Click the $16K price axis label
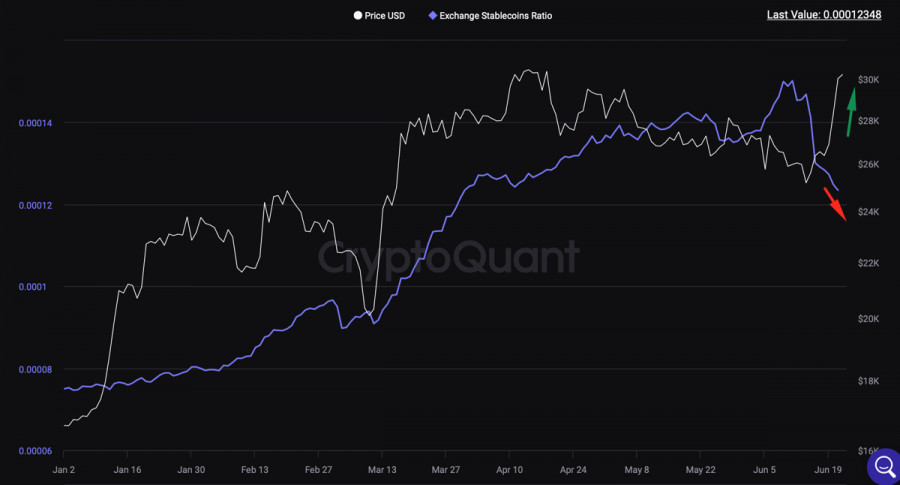Image resolution: width=900 pixels, height=485 pixels. tap(867, 452)
